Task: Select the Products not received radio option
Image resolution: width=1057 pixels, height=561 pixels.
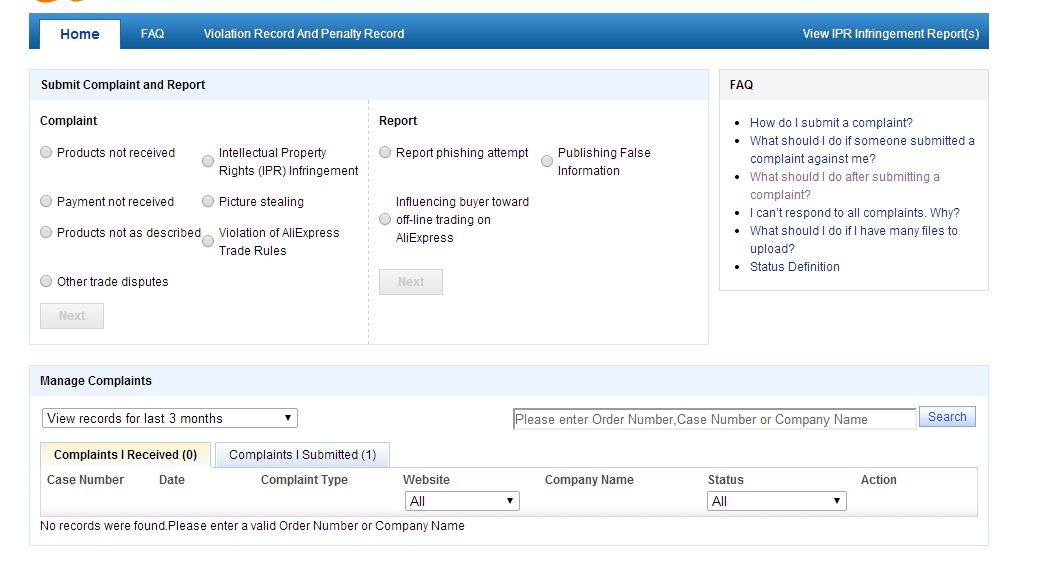Action: [46, 152]
